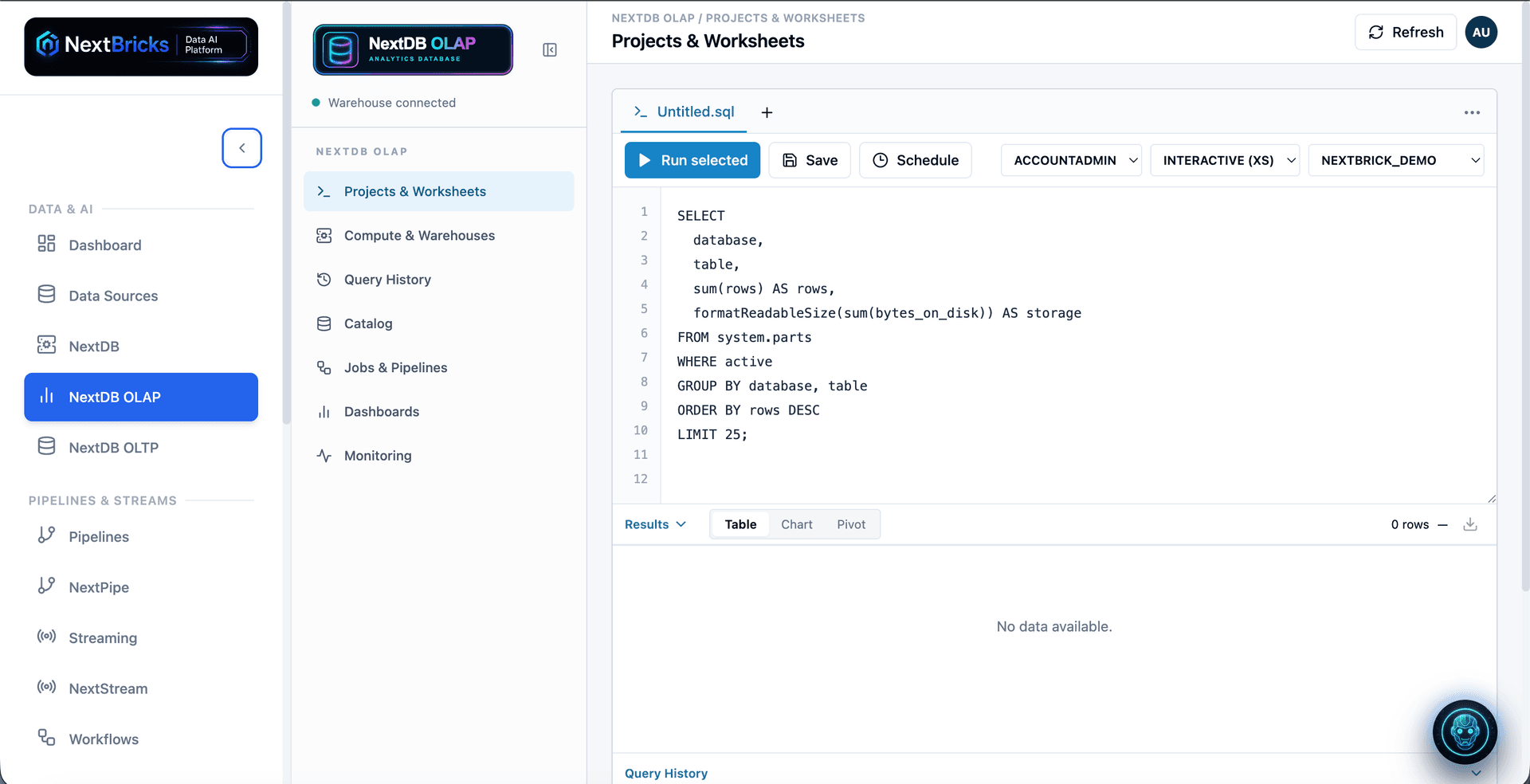Open NEXTBRICK_DEMO database dropdown
The height and width of the screenshot is (784, 1530).
click(1396, 160)
